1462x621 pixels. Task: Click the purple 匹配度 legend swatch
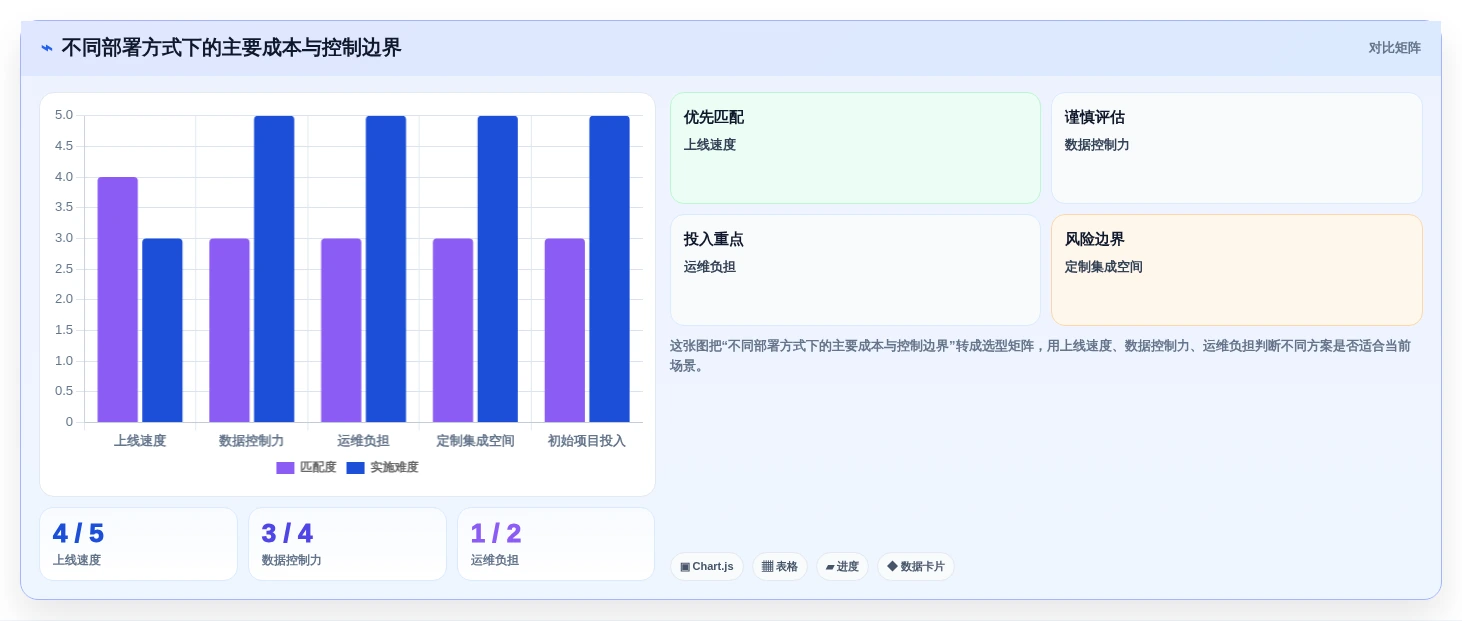[x=285, y=468]
